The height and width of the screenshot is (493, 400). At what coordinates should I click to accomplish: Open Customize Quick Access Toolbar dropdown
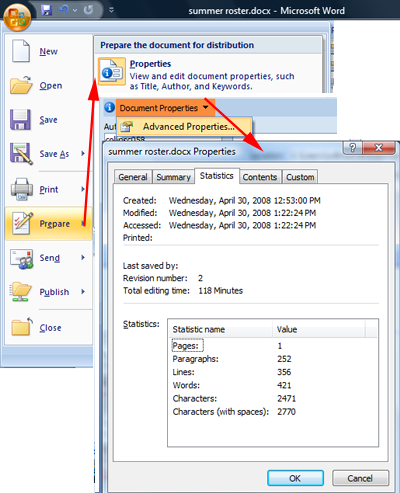point(111,10)
